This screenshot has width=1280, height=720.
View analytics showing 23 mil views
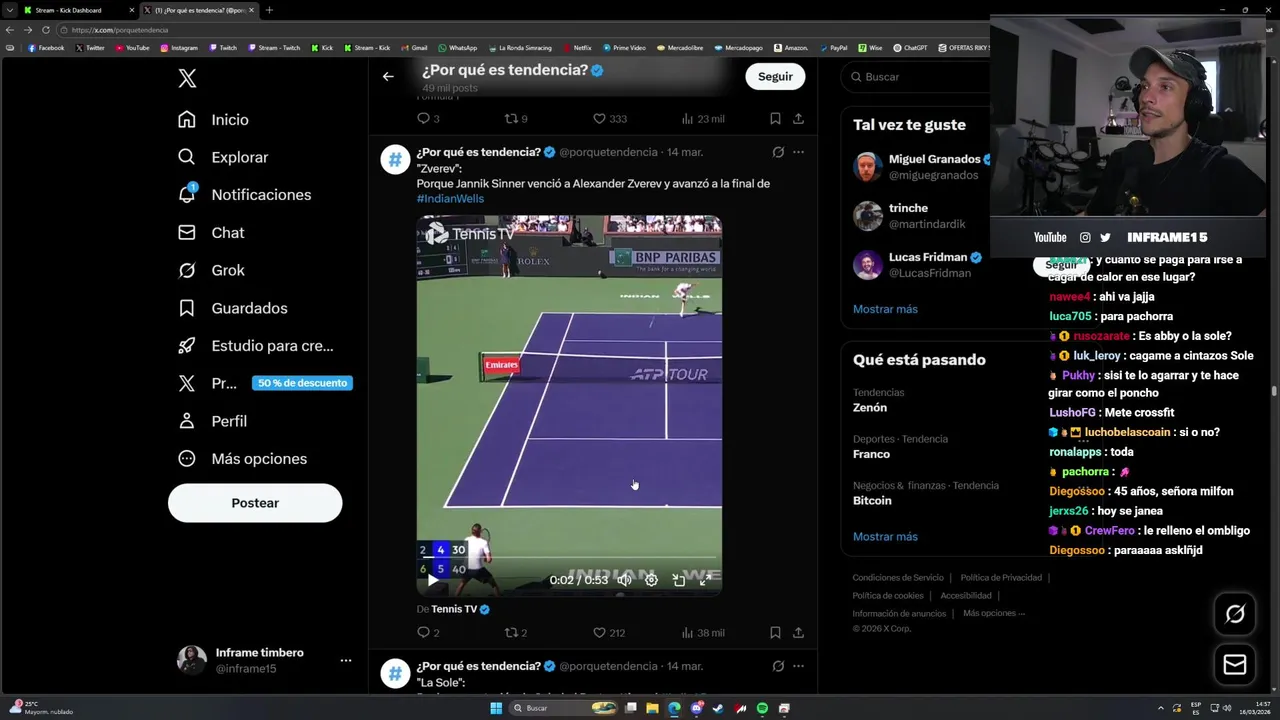(x=702, y=119)
